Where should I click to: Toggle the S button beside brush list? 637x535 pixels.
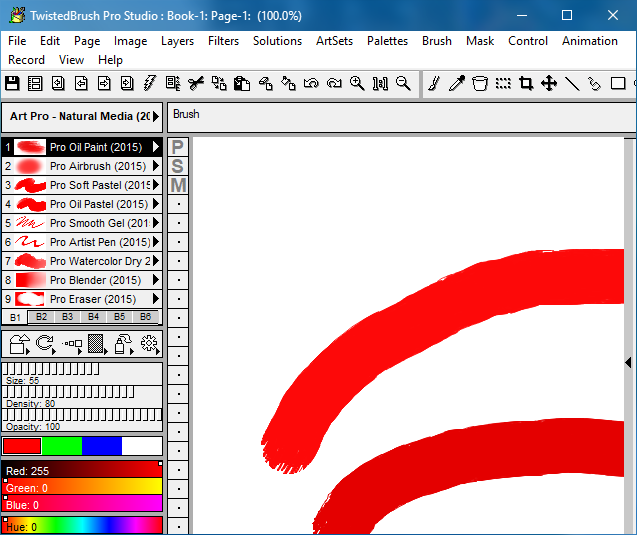(x=178, y=166)
